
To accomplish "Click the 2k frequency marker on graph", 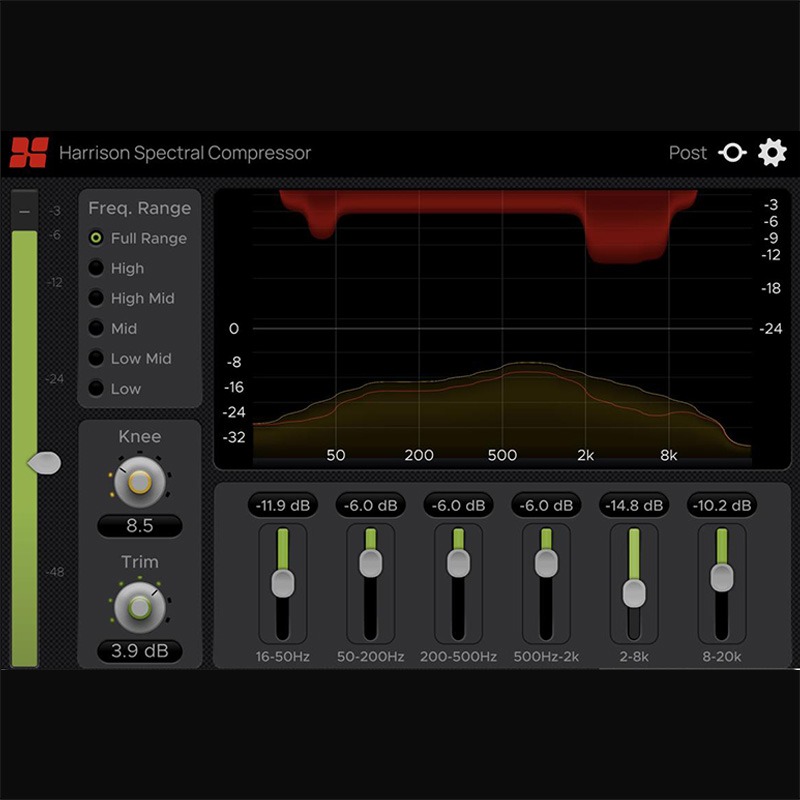I will [x=585, y=455].
